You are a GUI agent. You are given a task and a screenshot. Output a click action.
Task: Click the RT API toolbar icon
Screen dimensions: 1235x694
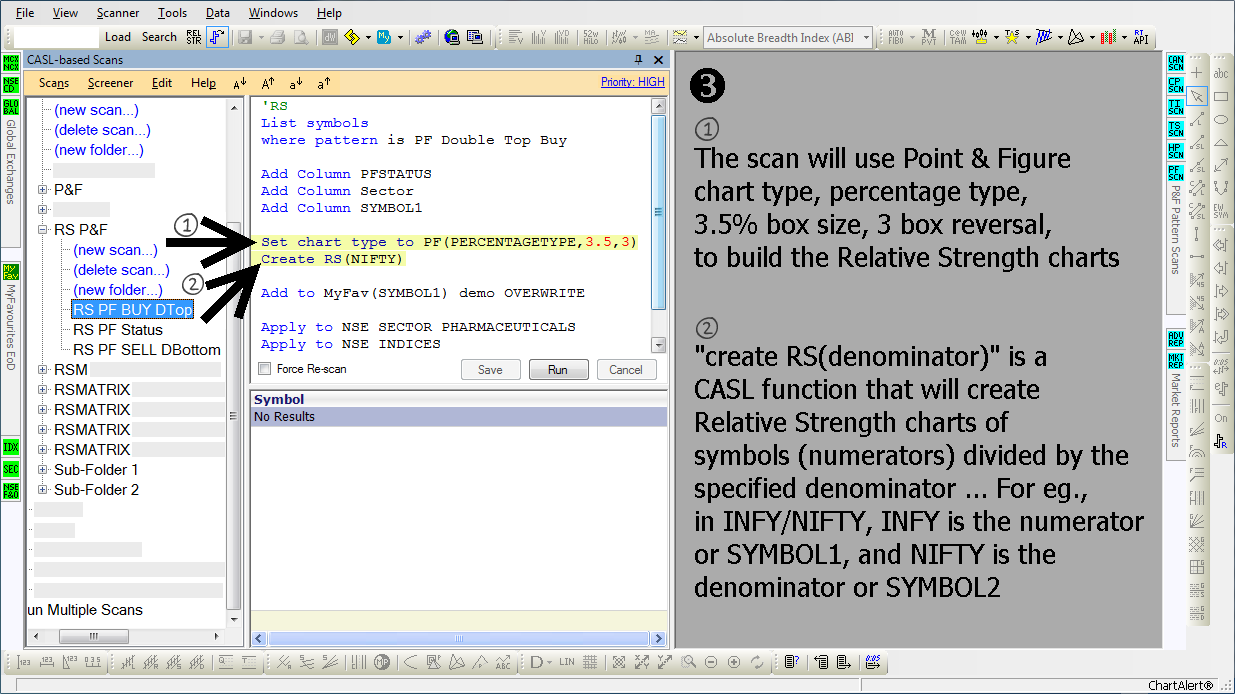[x=1140, y=37]
